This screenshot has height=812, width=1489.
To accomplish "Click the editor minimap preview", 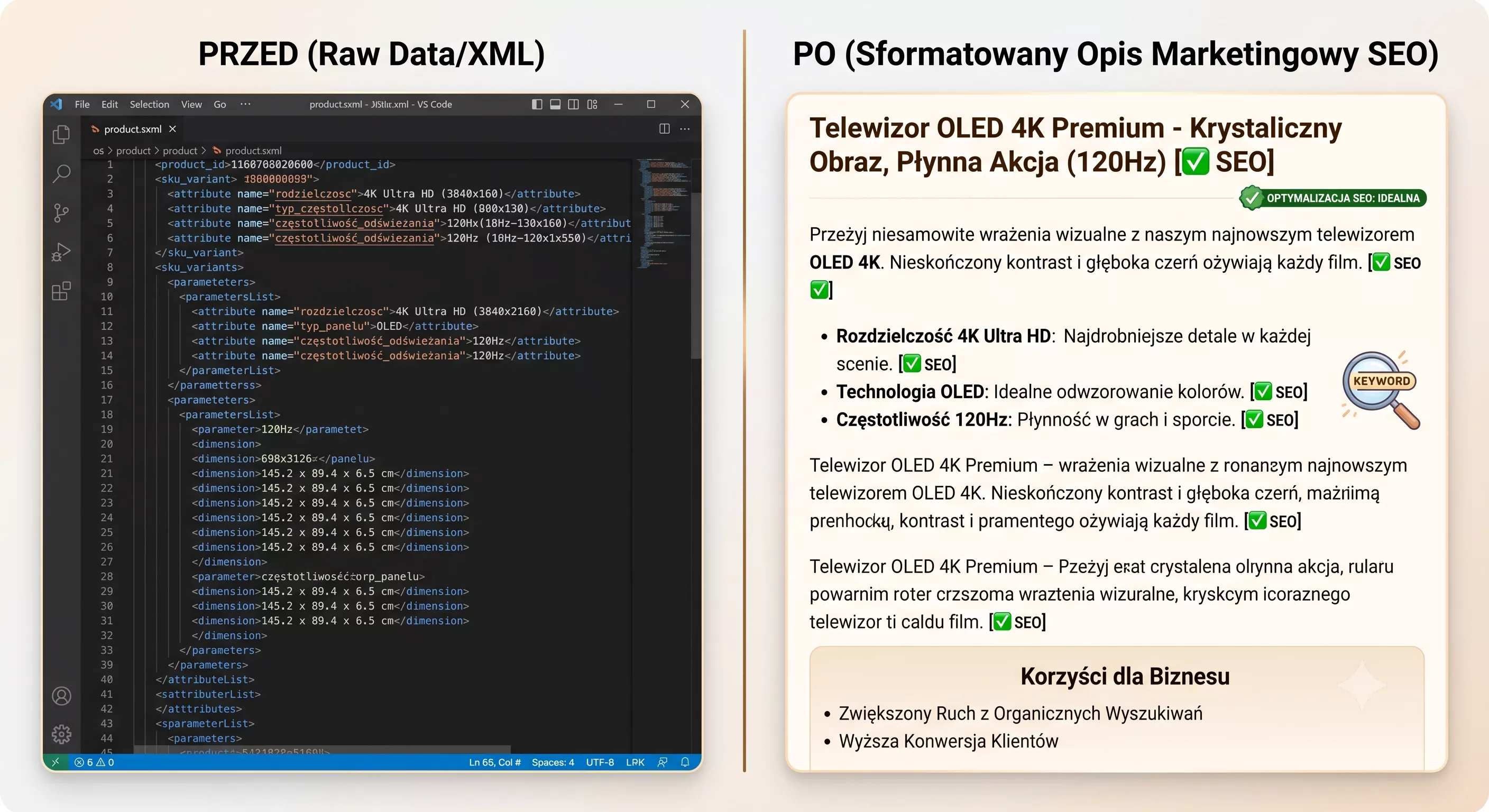I will click(663, 214).
